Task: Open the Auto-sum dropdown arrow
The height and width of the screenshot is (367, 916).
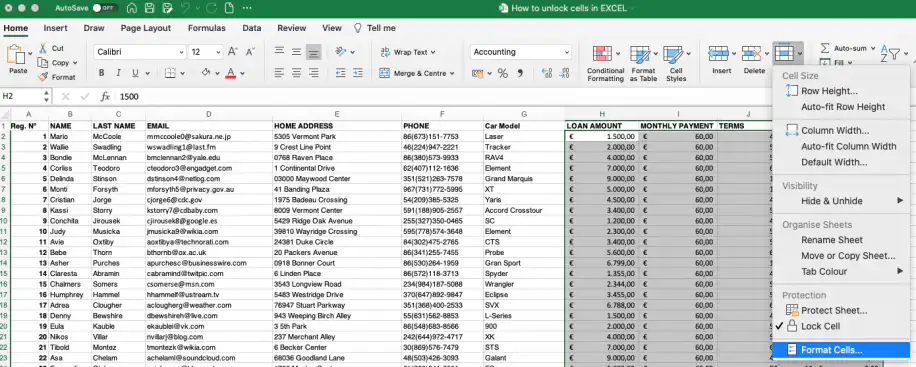Action: [873, 49]
